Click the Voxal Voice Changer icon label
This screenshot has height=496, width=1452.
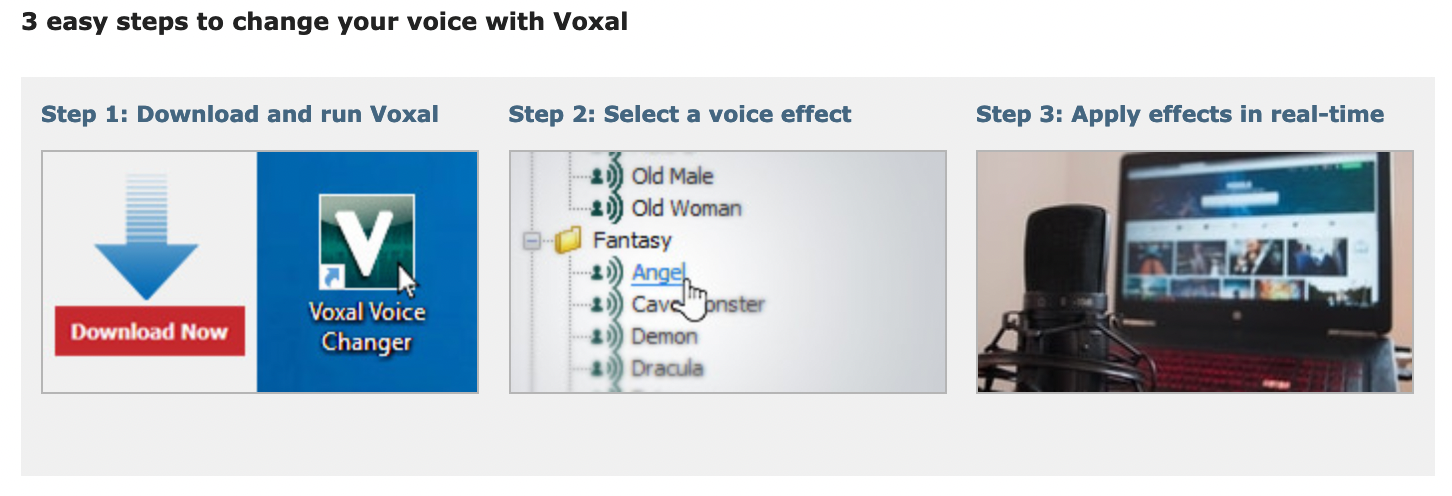point(367,328)
